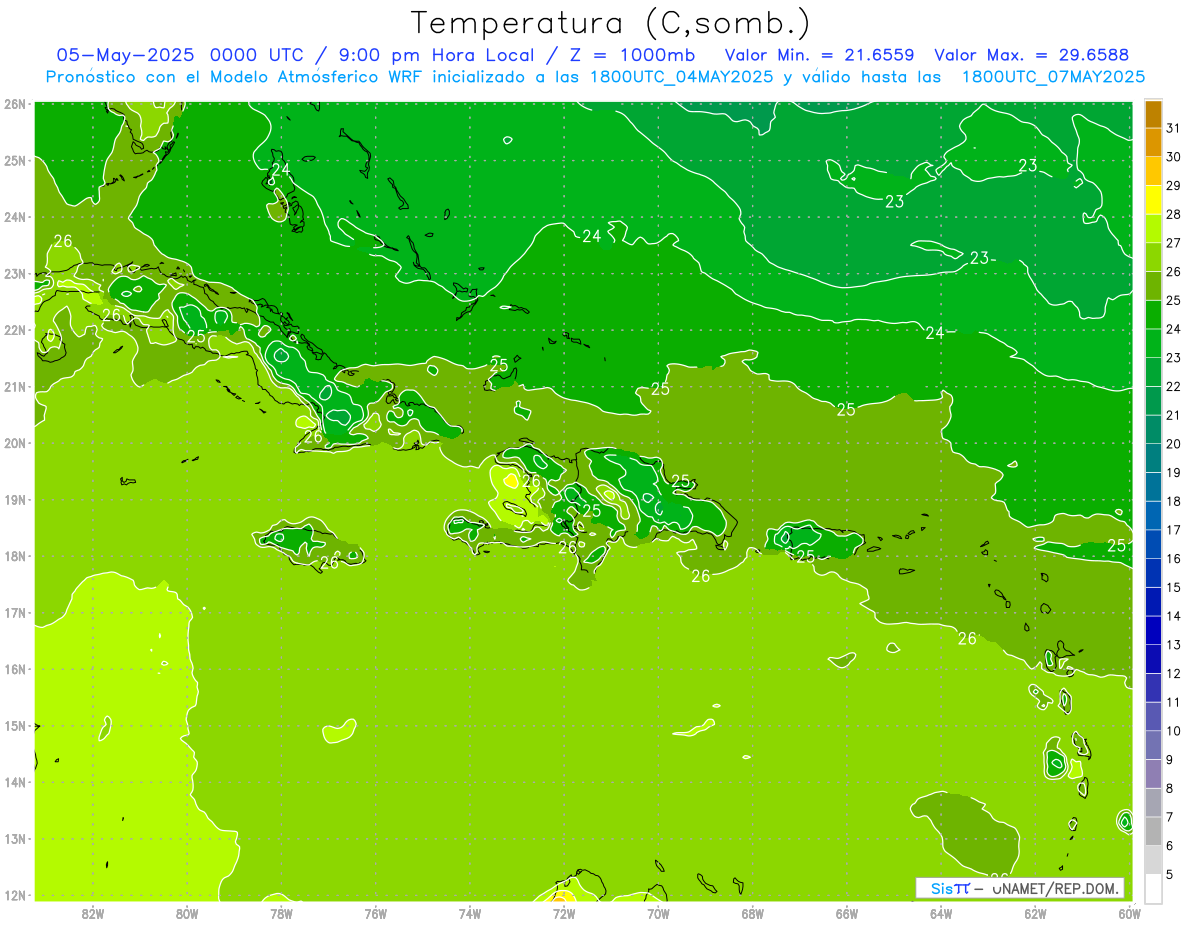
Task: Click the 30 label on the color scale
Action: click(x=1174, y=157)
